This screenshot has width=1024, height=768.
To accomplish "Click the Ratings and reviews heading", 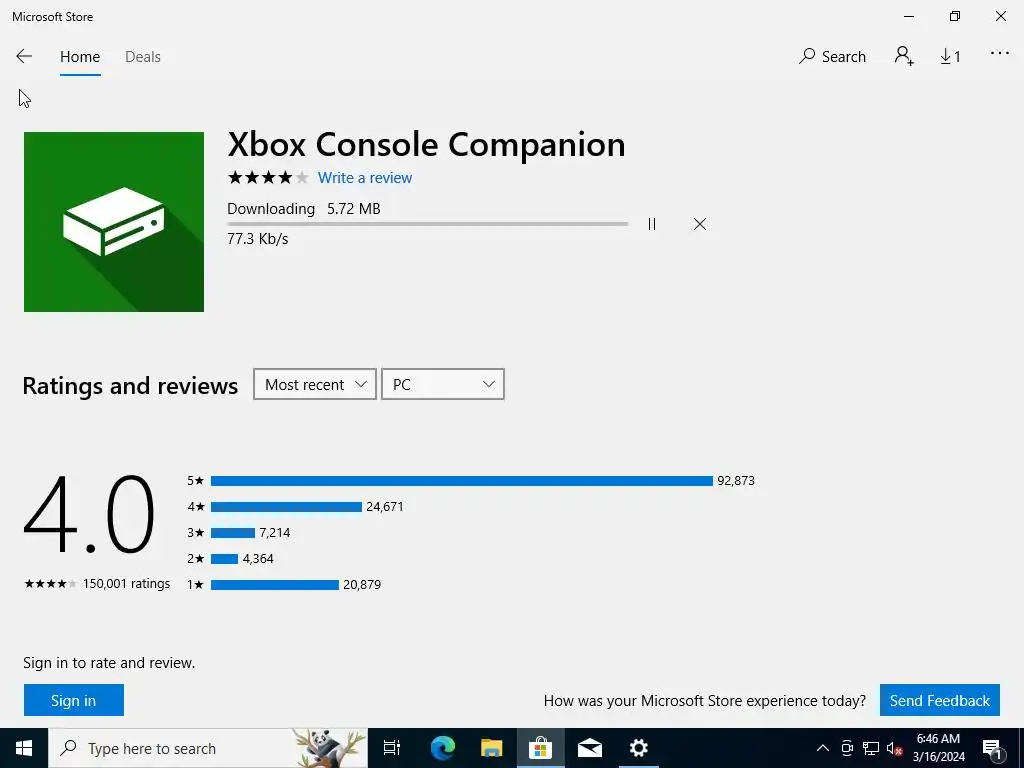I will 131,385.
